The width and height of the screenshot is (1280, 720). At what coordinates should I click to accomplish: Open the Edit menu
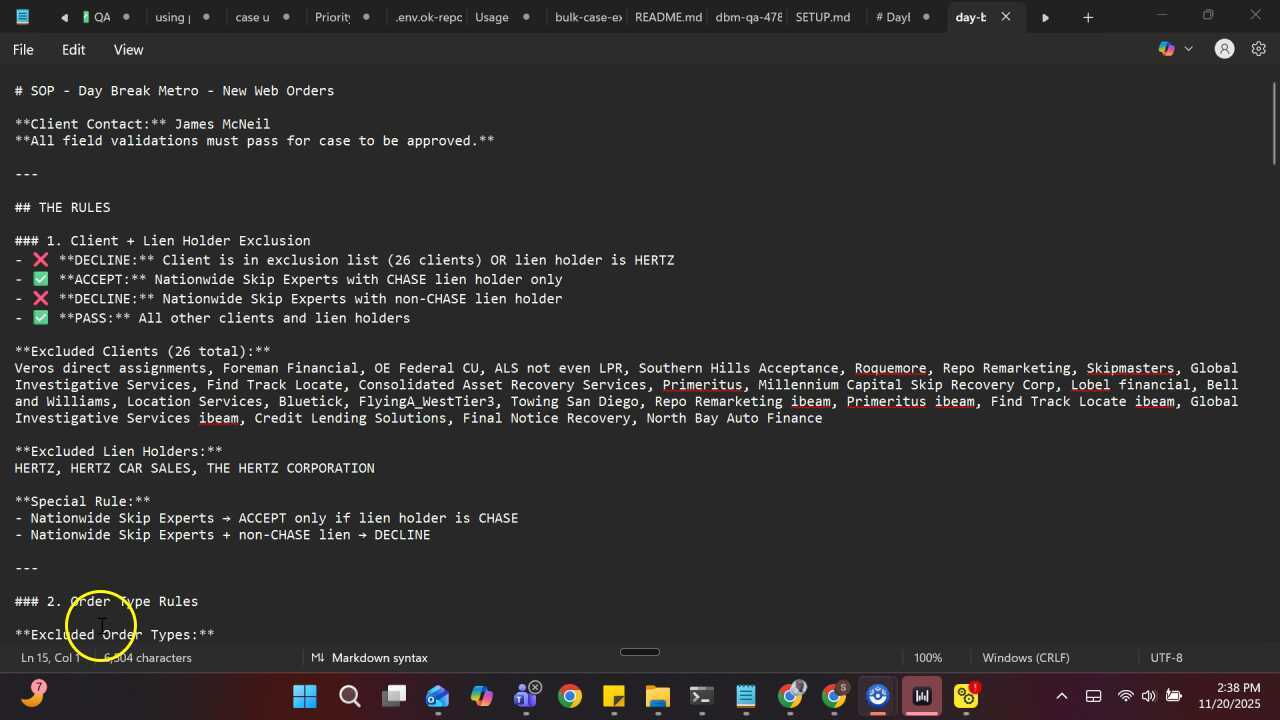tap(73, 49)
